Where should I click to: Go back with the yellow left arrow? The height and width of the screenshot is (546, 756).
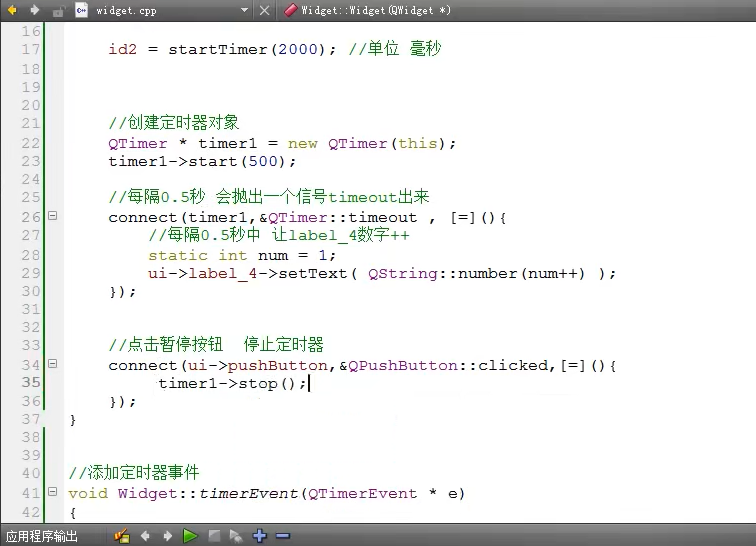[12, 10]
